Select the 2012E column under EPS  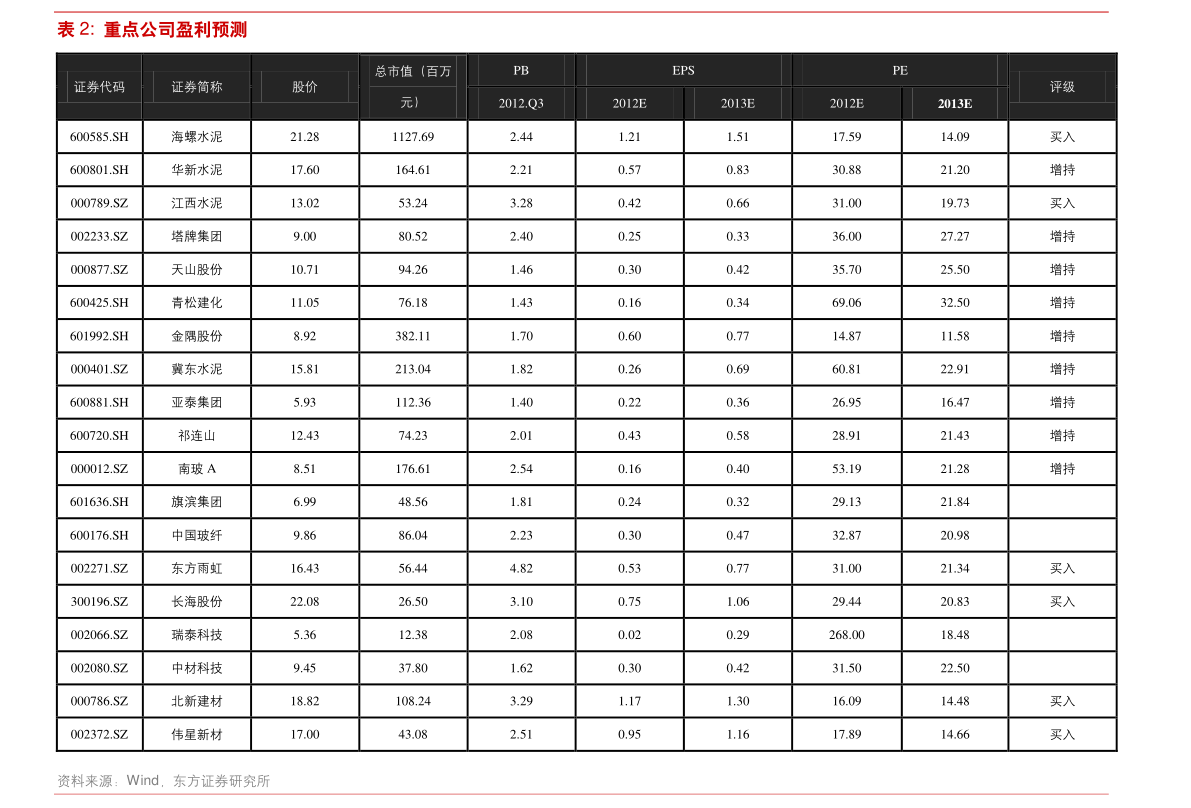[629, 103]
